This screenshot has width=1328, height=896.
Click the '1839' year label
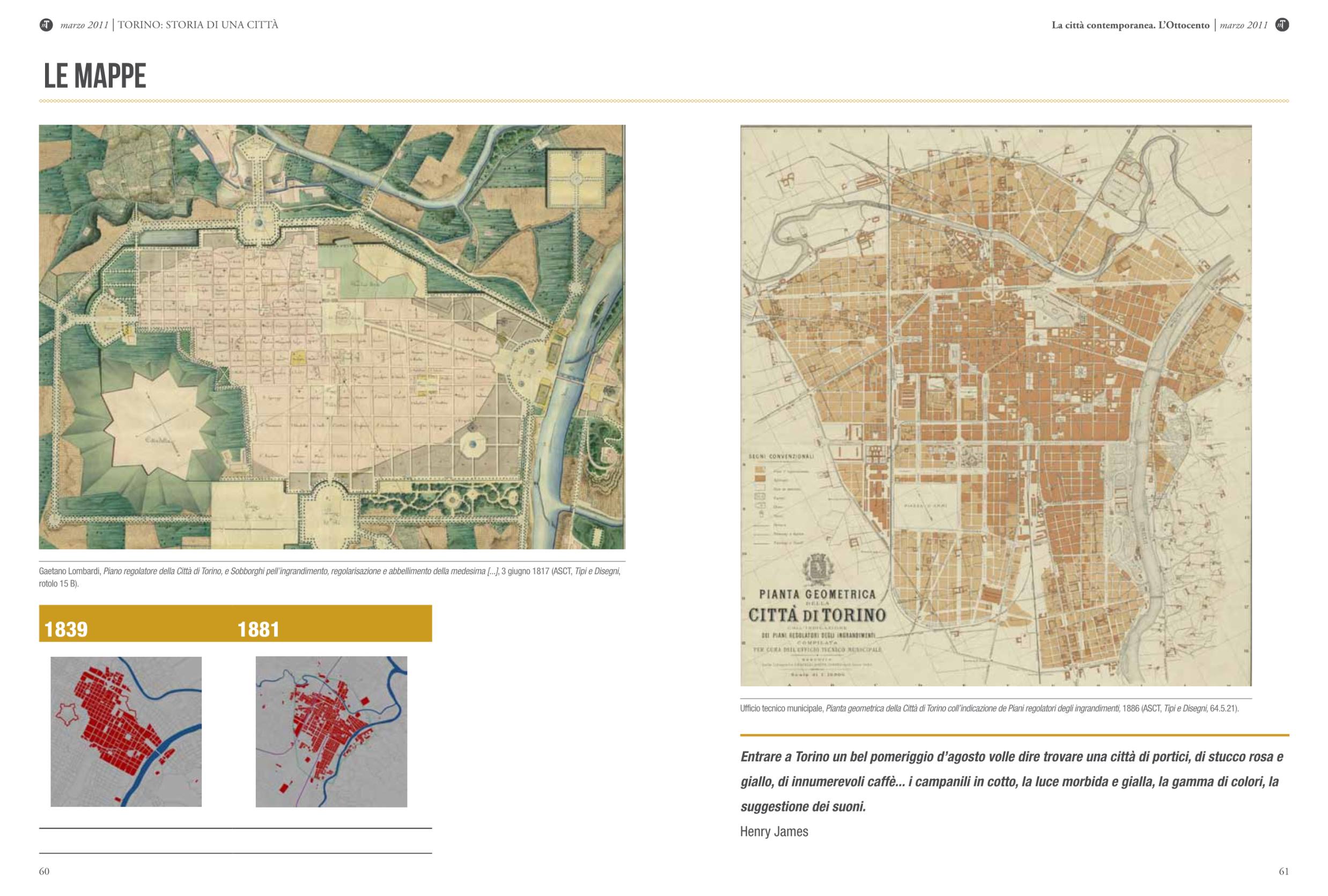click(66, 629)
